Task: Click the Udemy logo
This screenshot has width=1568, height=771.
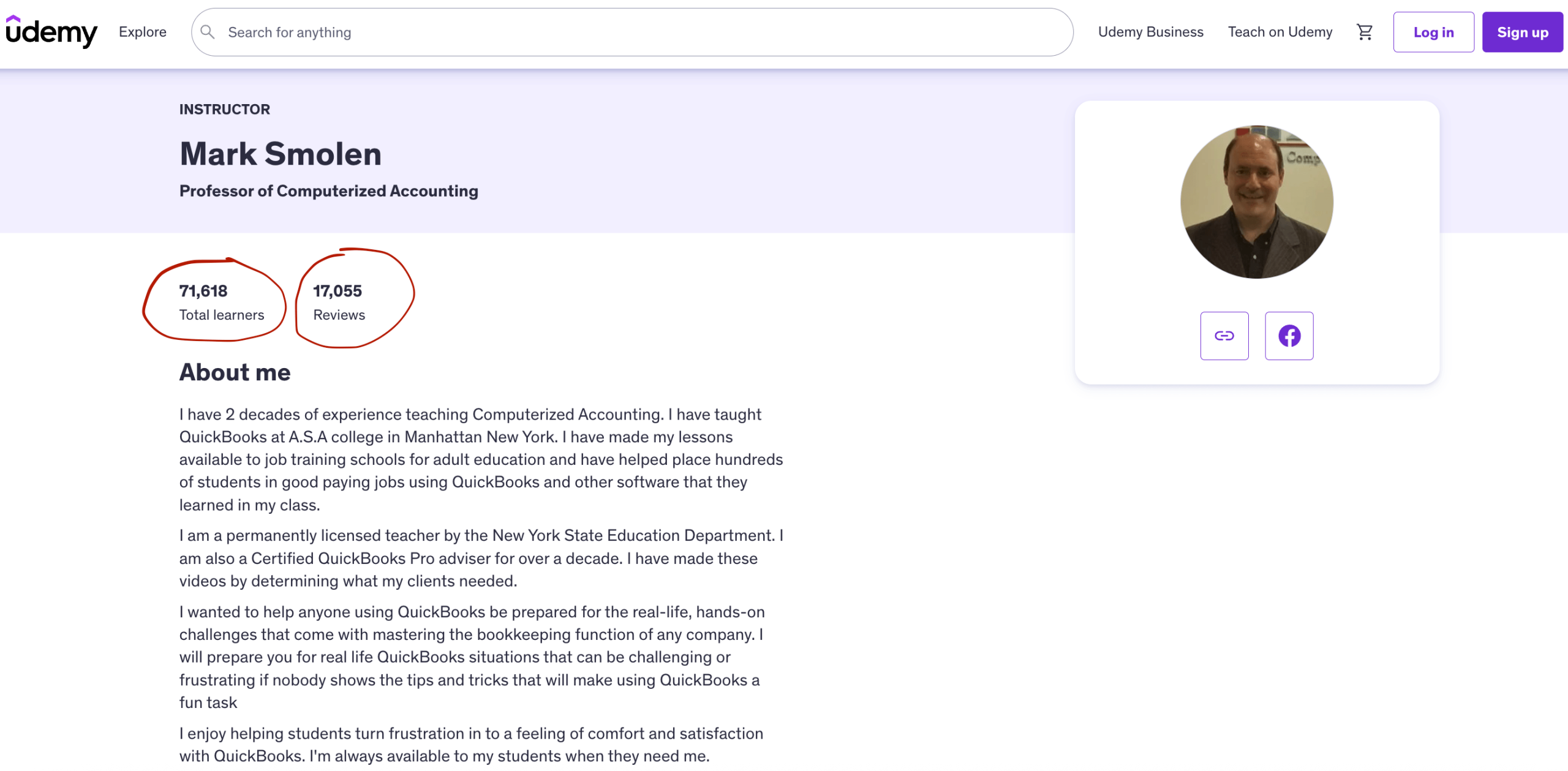Action: (x=51, y=32)
